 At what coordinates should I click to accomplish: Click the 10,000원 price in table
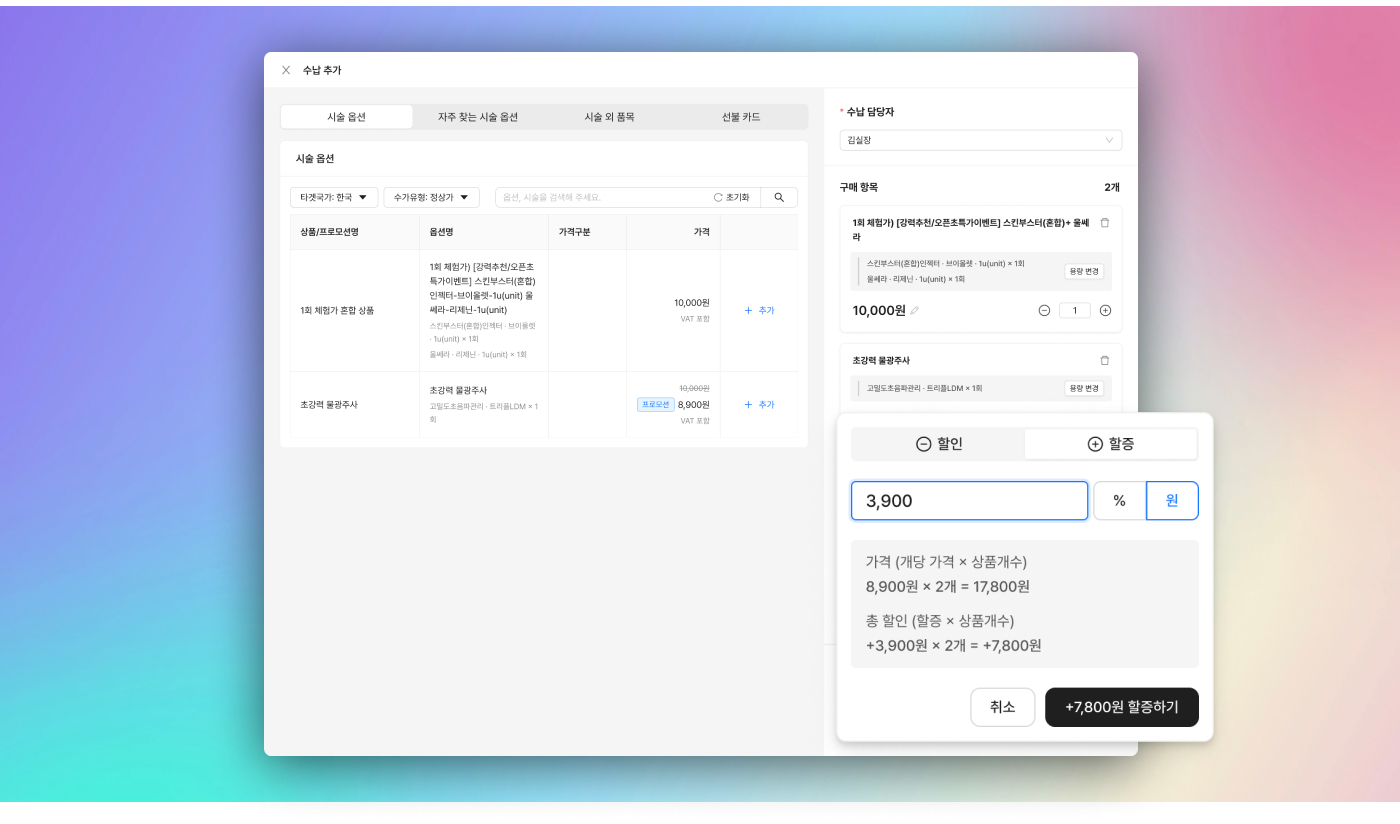691,302
